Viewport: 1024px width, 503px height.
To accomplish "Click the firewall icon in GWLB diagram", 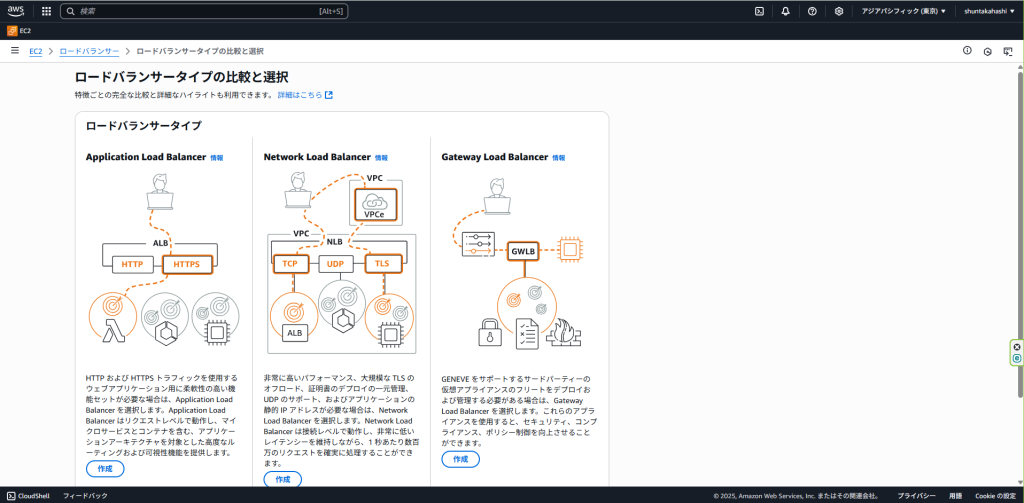I will 564,333.
